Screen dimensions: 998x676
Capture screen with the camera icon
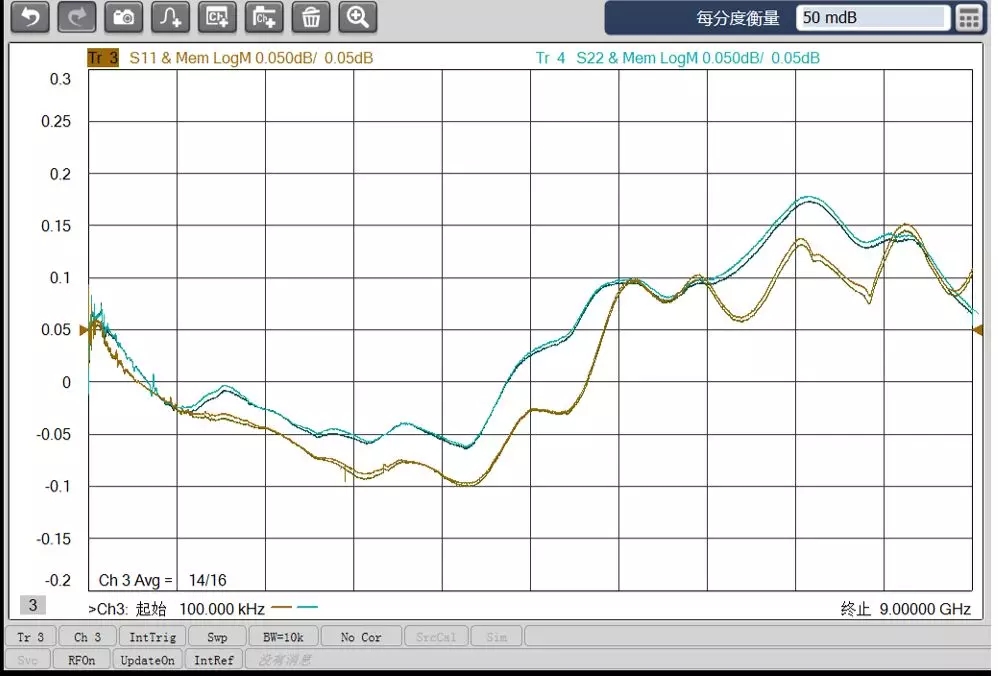tap(123, 17)
